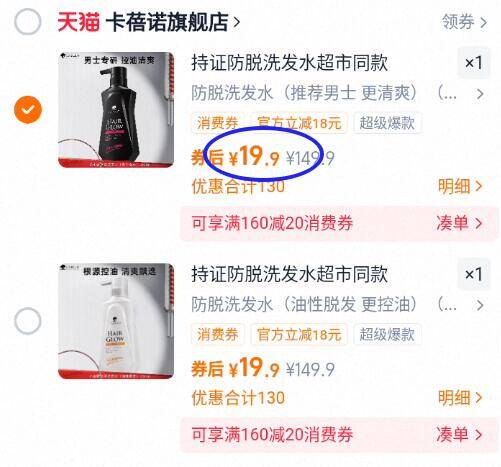Expand the 推荐男士 更清爽 variant selector
This screenshot has width=501, height=467.
tap(337, 93)
